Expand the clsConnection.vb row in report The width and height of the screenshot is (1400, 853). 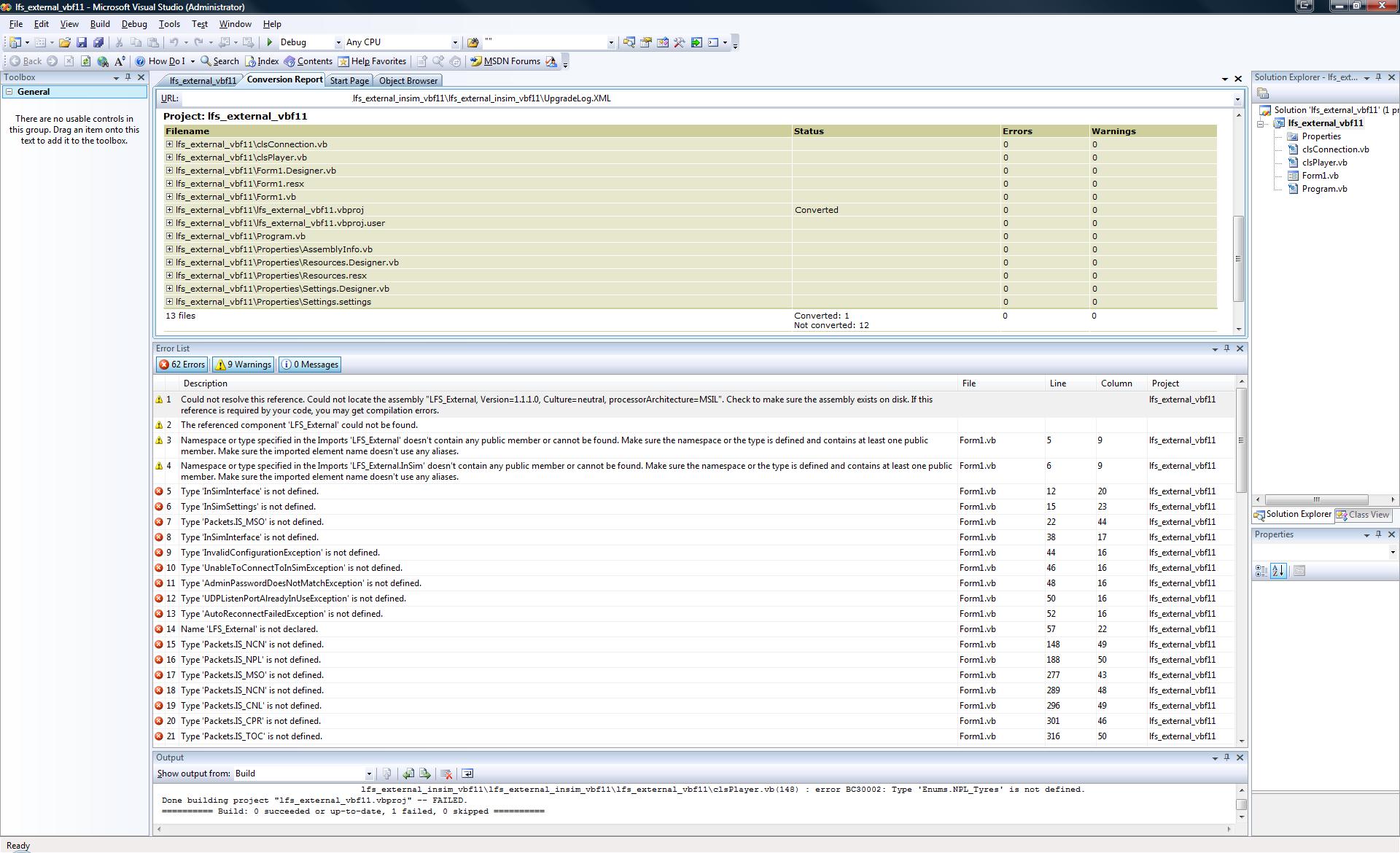[170, 144]
